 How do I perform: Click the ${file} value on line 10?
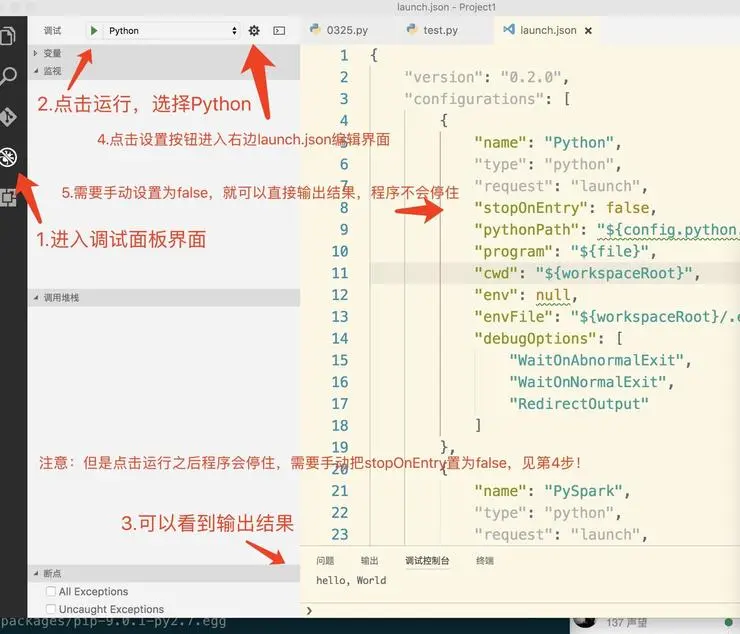610,252
